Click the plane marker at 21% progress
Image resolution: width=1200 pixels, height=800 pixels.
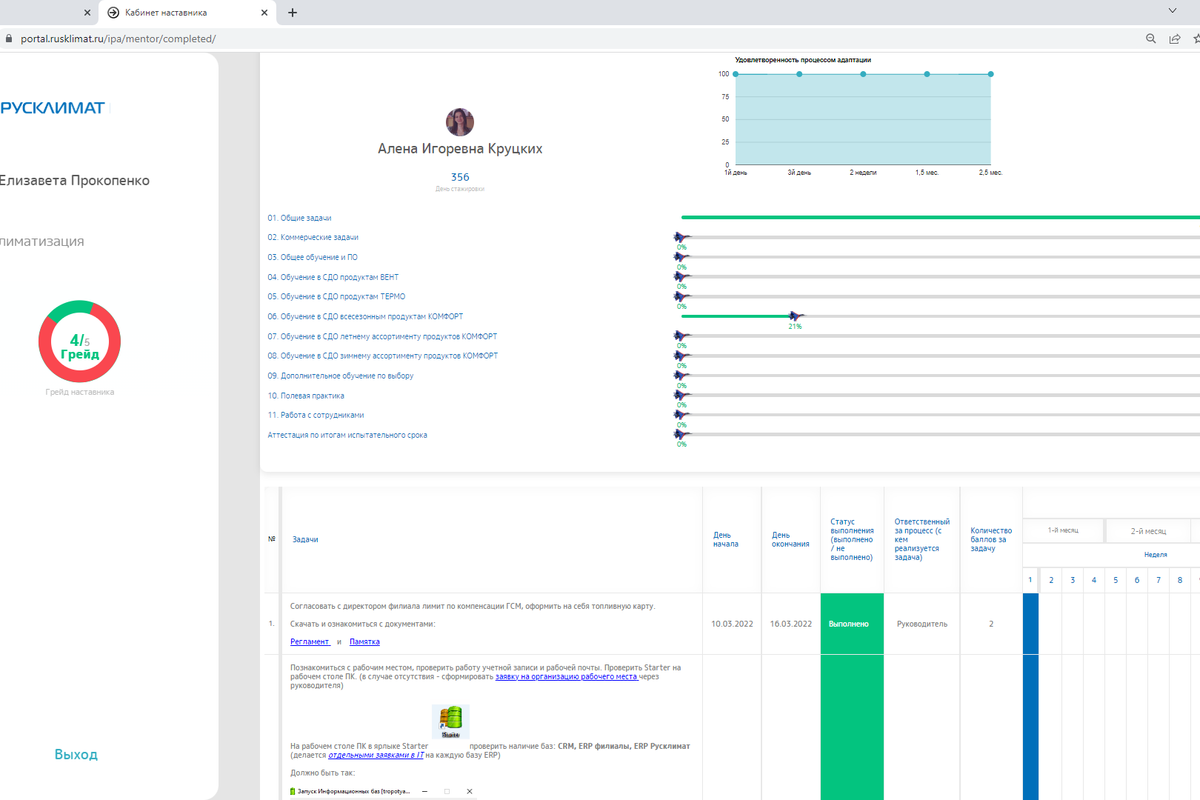(x=796, y=316)
